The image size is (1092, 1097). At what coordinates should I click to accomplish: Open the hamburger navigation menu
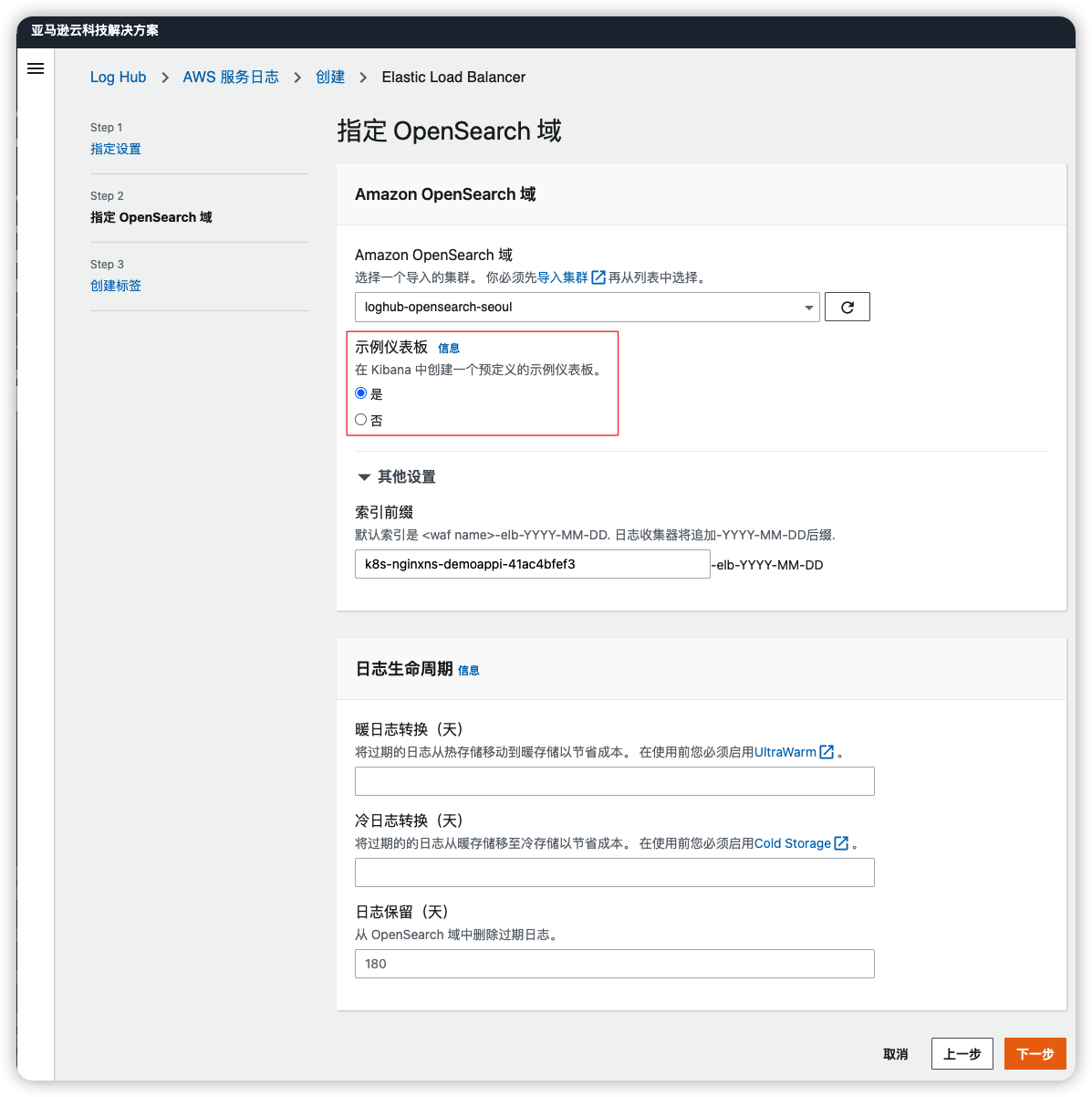coord(36,68)
